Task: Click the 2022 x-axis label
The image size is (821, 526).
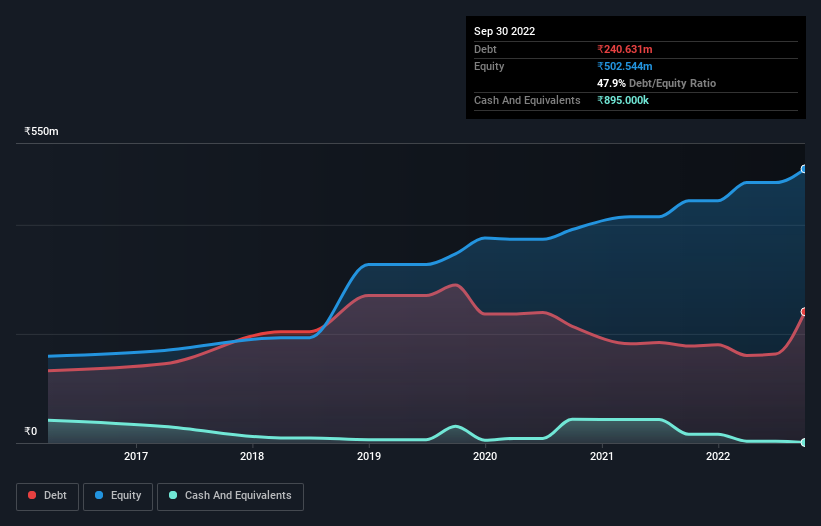Action: (x=718, y=456)
